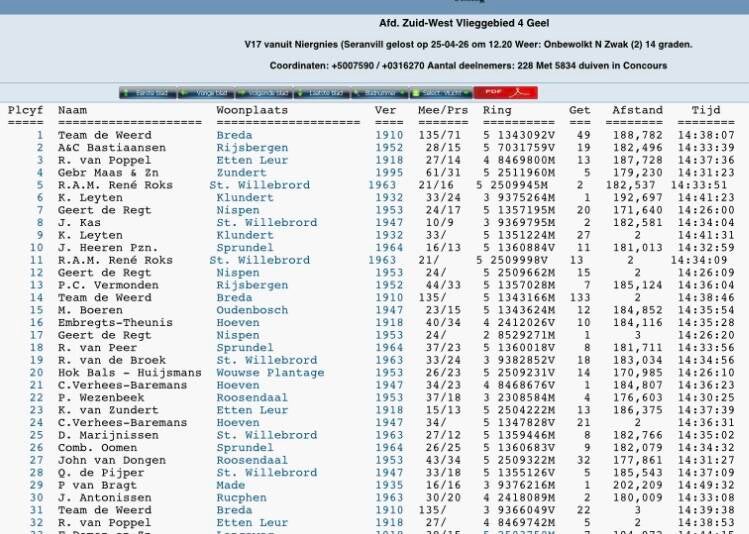
Task: Open Etten Leur link for R. van Poppel rank 3
Action: (252, 160)
